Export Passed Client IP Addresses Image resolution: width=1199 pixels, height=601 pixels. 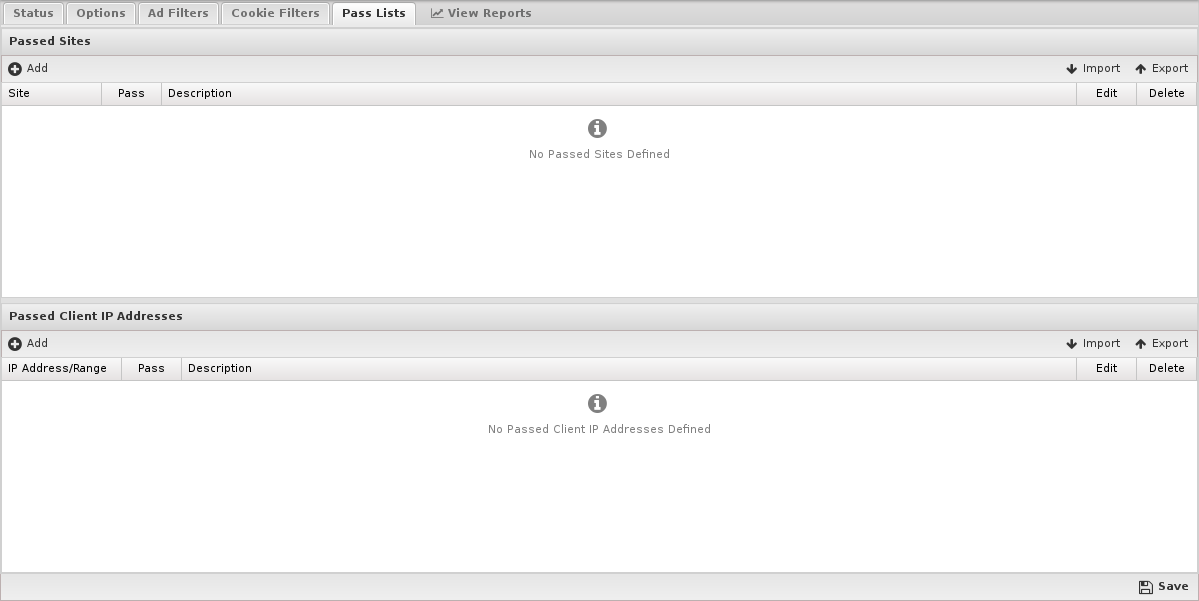coord(1162,343)
